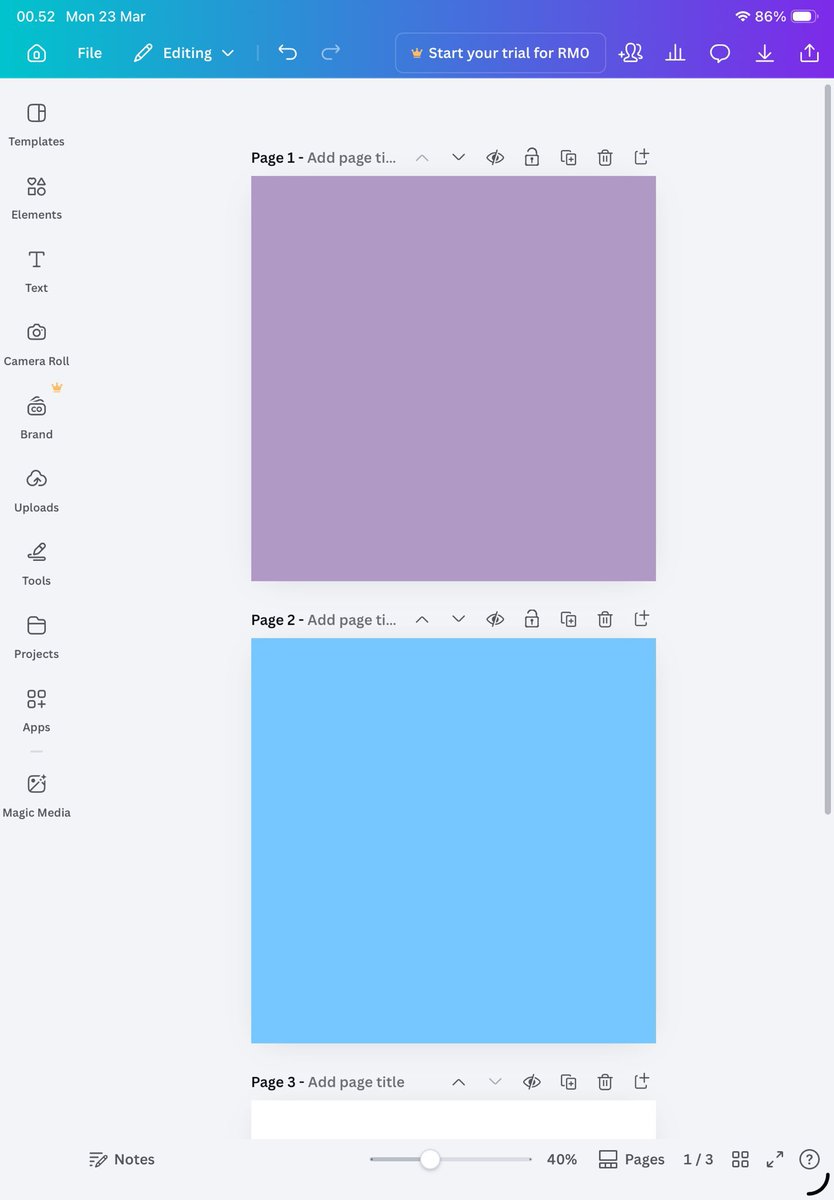Open the Editing mode dropdown
834x1200 pixels.
(x=185, y=53)
